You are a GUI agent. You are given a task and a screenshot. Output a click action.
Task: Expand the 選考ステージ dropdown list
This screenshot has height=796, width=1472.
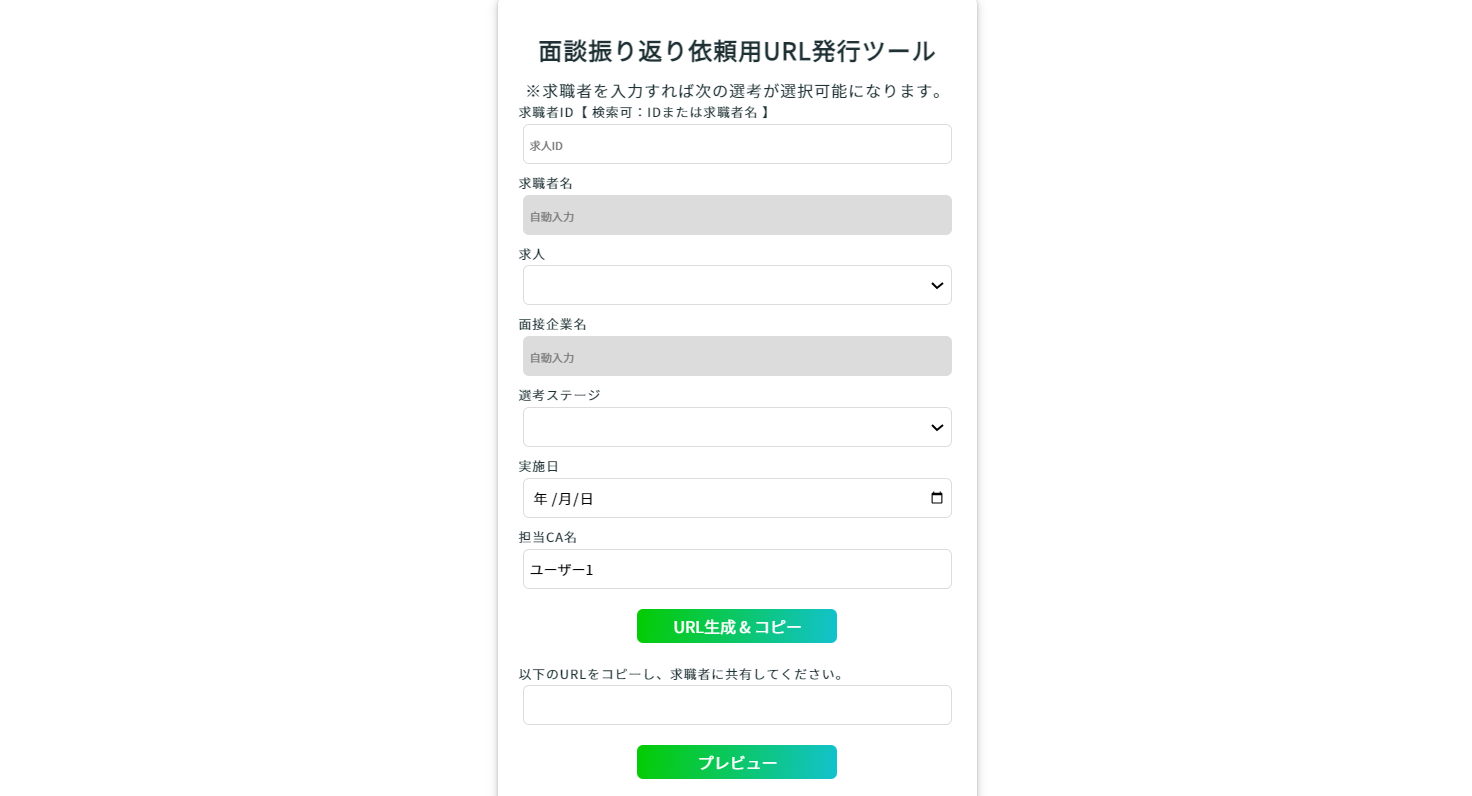click(x=737, y=427)
